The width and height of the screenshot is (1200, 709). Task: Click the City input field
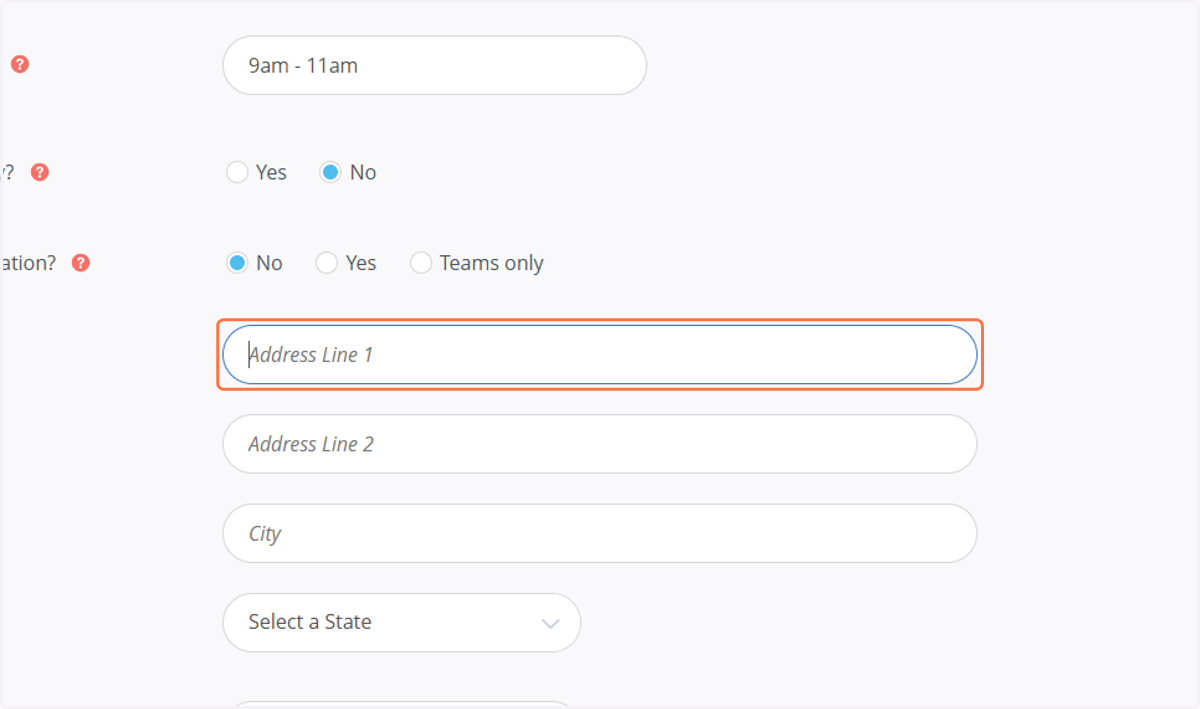(x=599, y=533)
